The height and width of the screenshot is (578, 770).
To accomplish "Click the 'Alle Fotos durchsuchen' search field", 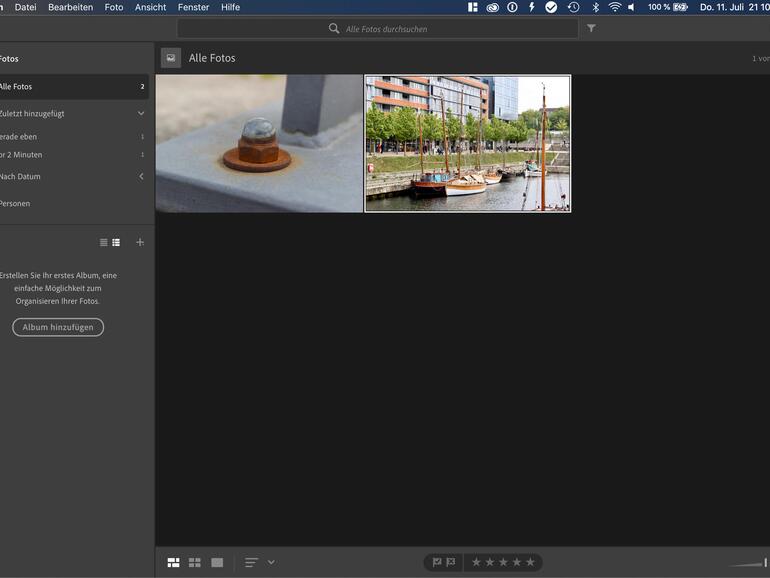I will (x=378, y=29).
